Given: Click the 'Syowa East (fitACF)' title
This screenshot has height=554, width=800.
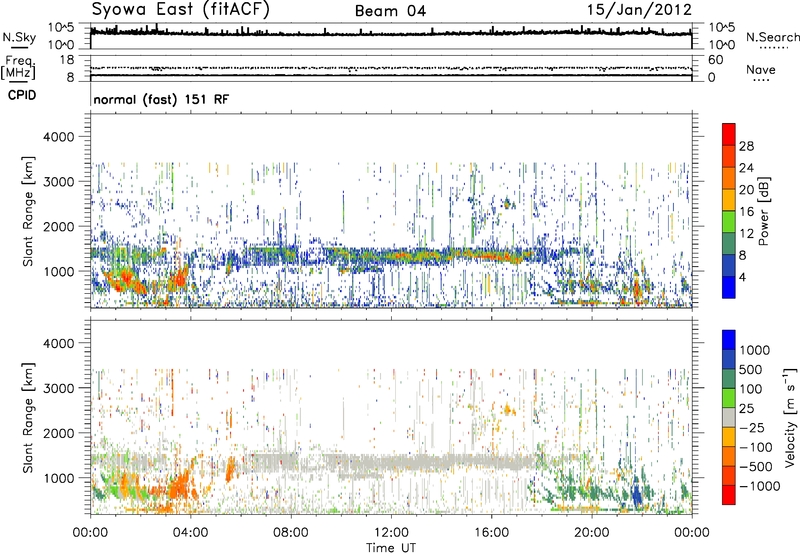Looking at the screenshot, I should tap(180, 9).
